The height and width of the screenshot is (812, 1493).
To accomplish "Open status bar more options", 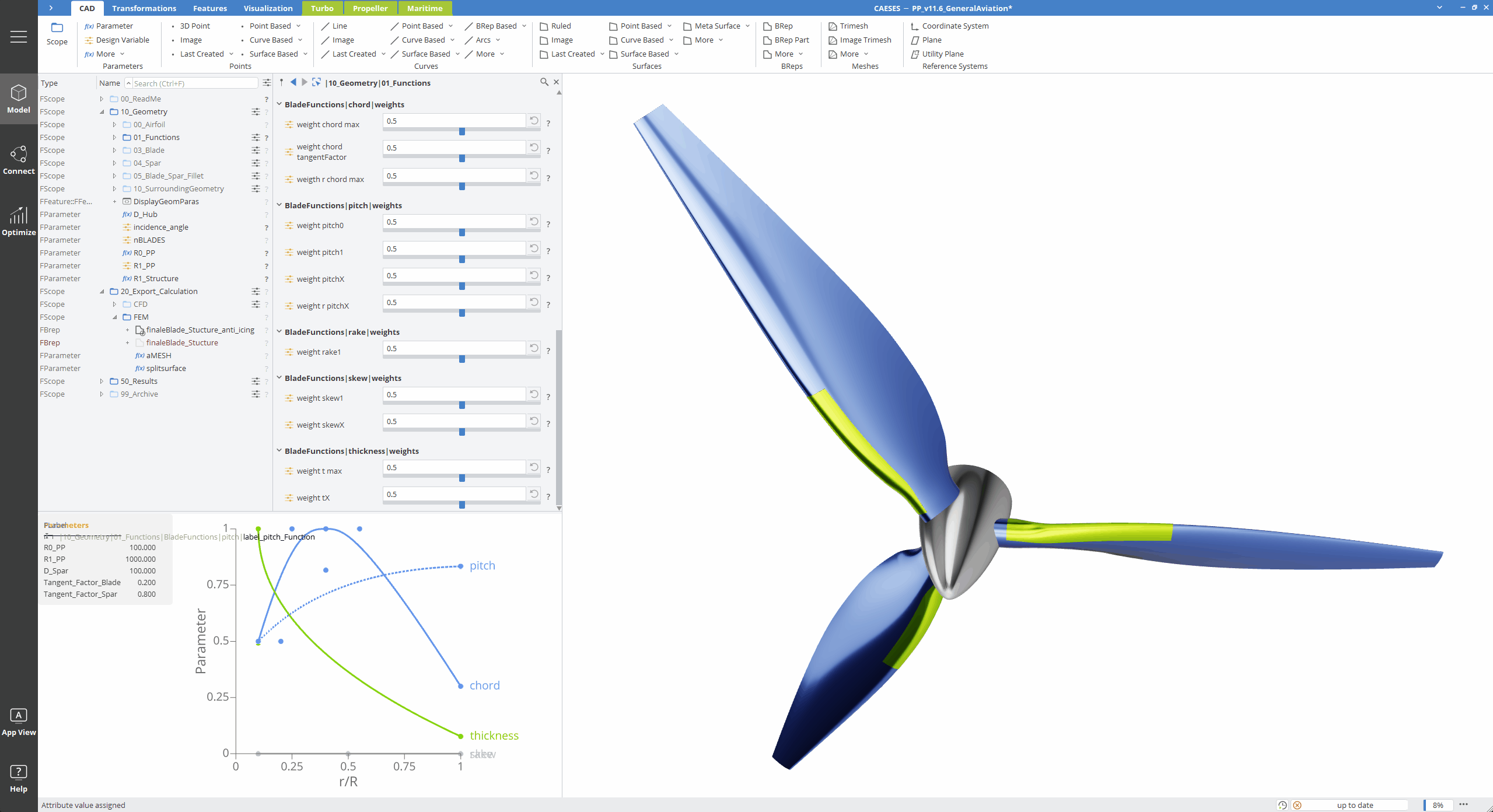I will click(1463, 804).
